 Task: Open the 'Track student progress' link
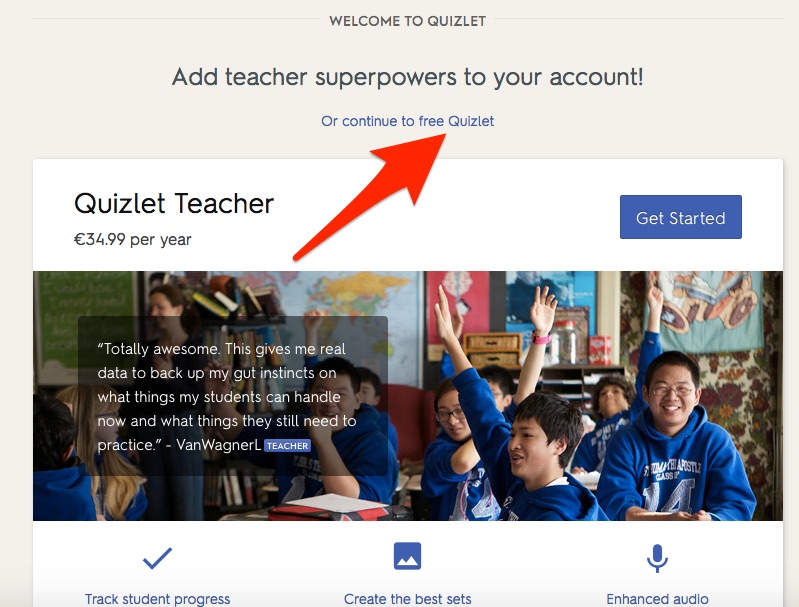(157, 599)
